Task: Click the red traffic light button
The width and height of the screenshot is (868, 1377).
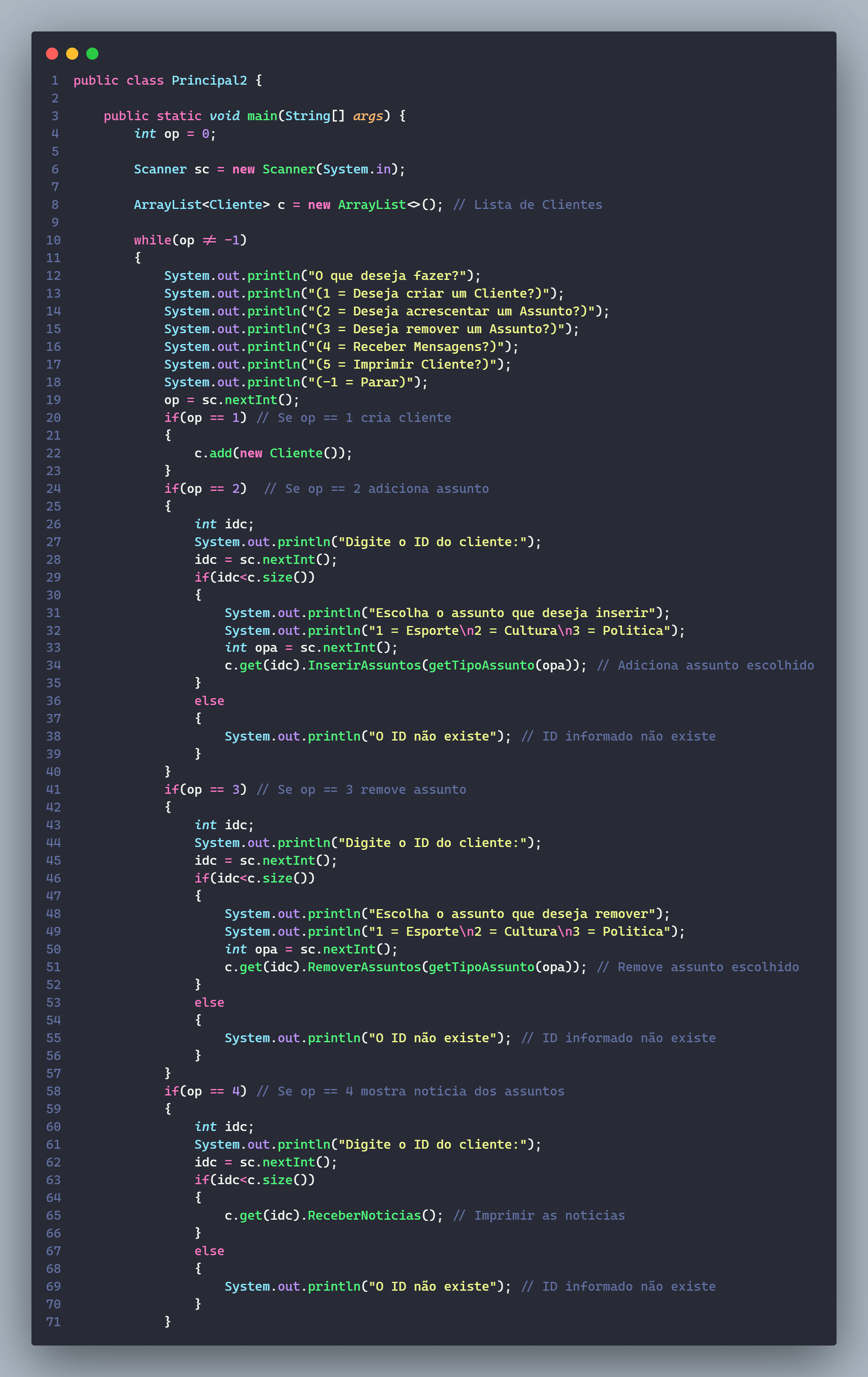Action: [52, 53]
